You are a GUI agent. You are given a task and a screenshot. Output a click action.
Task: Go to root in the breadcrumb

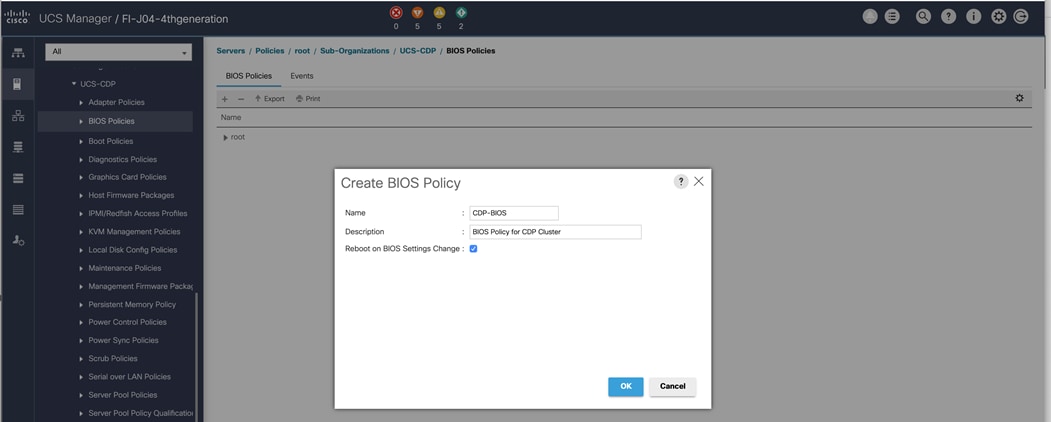[x=302, y=51]
